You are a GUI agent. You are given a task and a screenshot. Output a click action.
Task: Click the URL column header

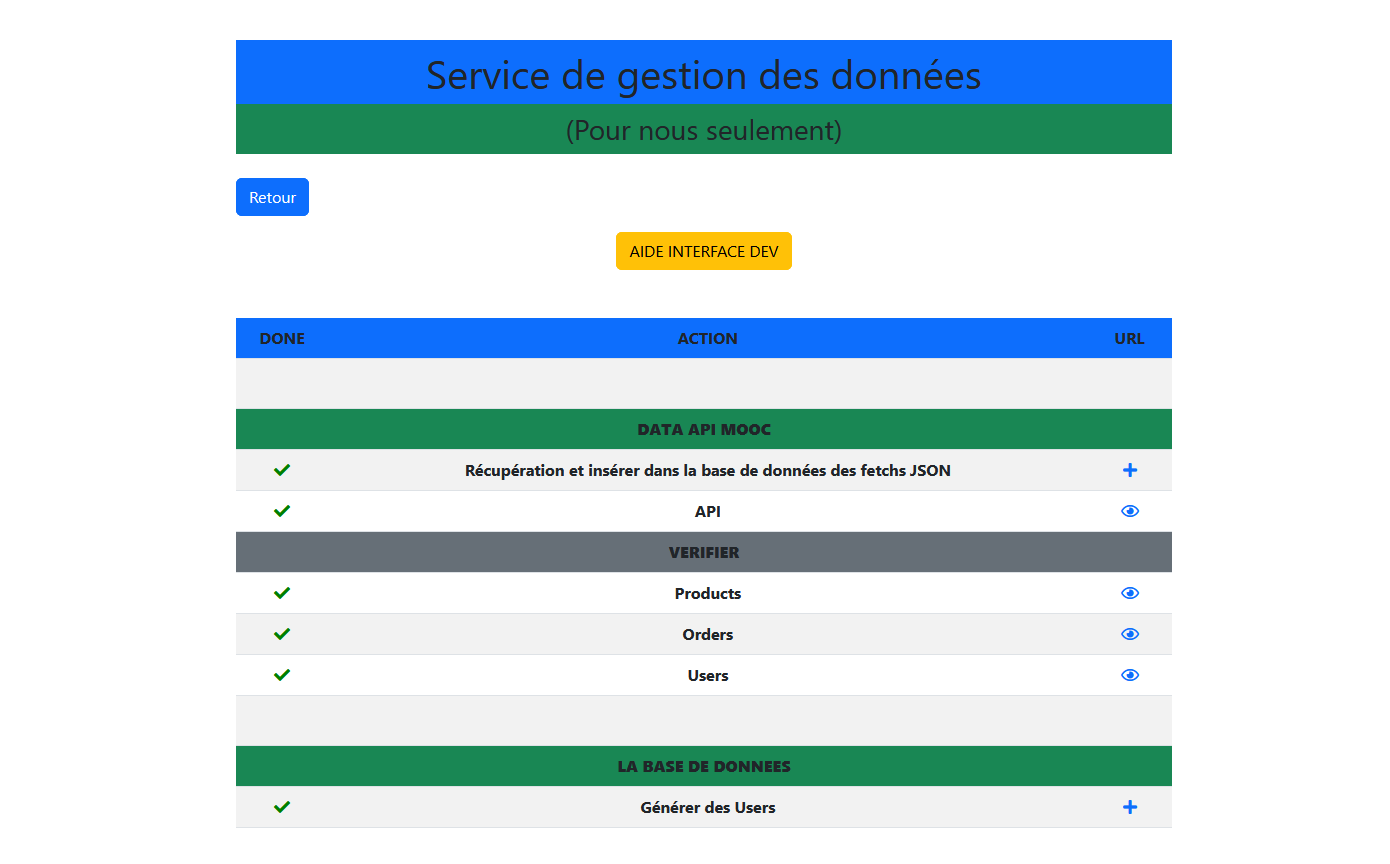(1129, 338)
